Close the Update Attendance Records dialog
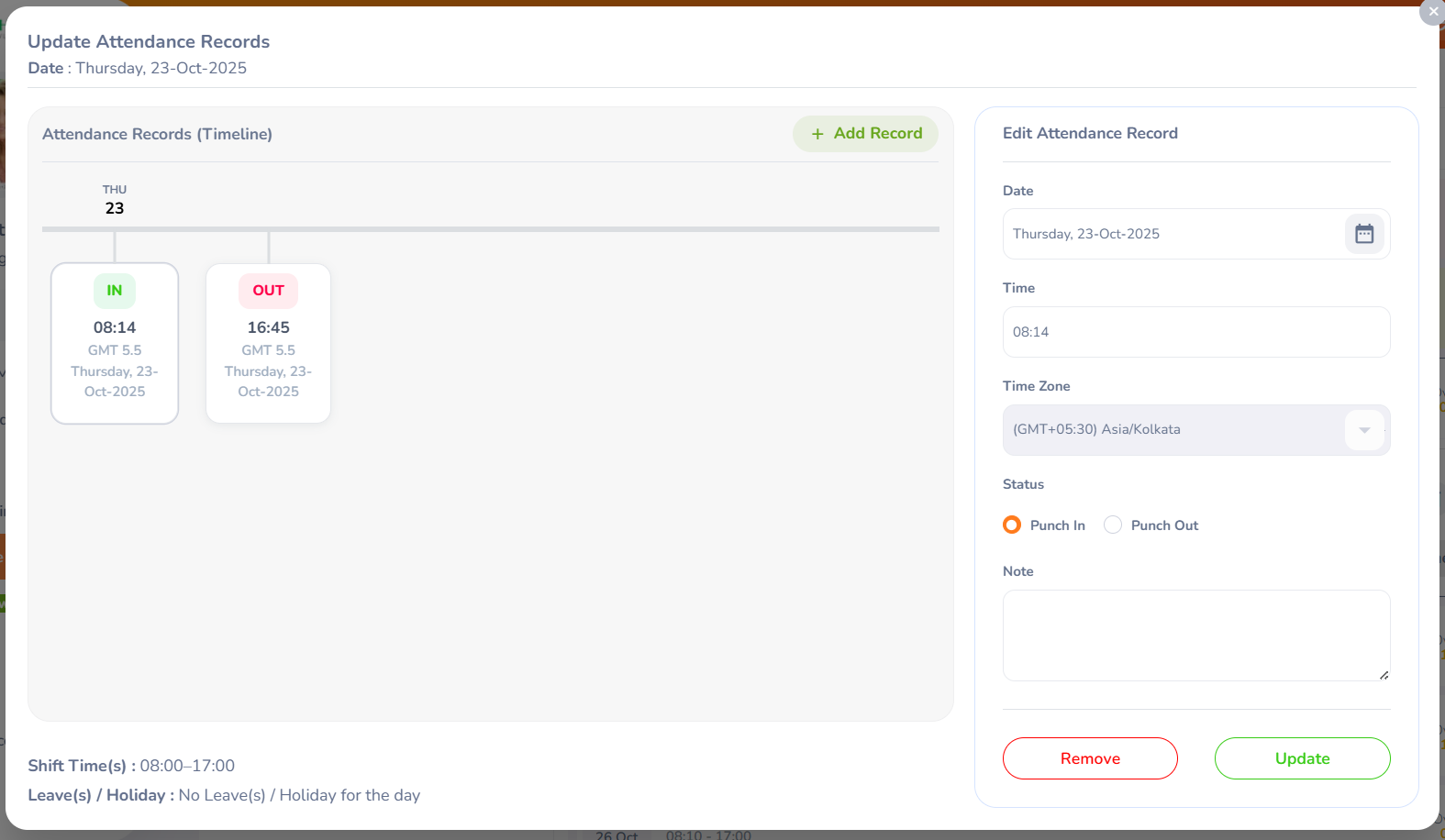 (x=1432, y=12)
